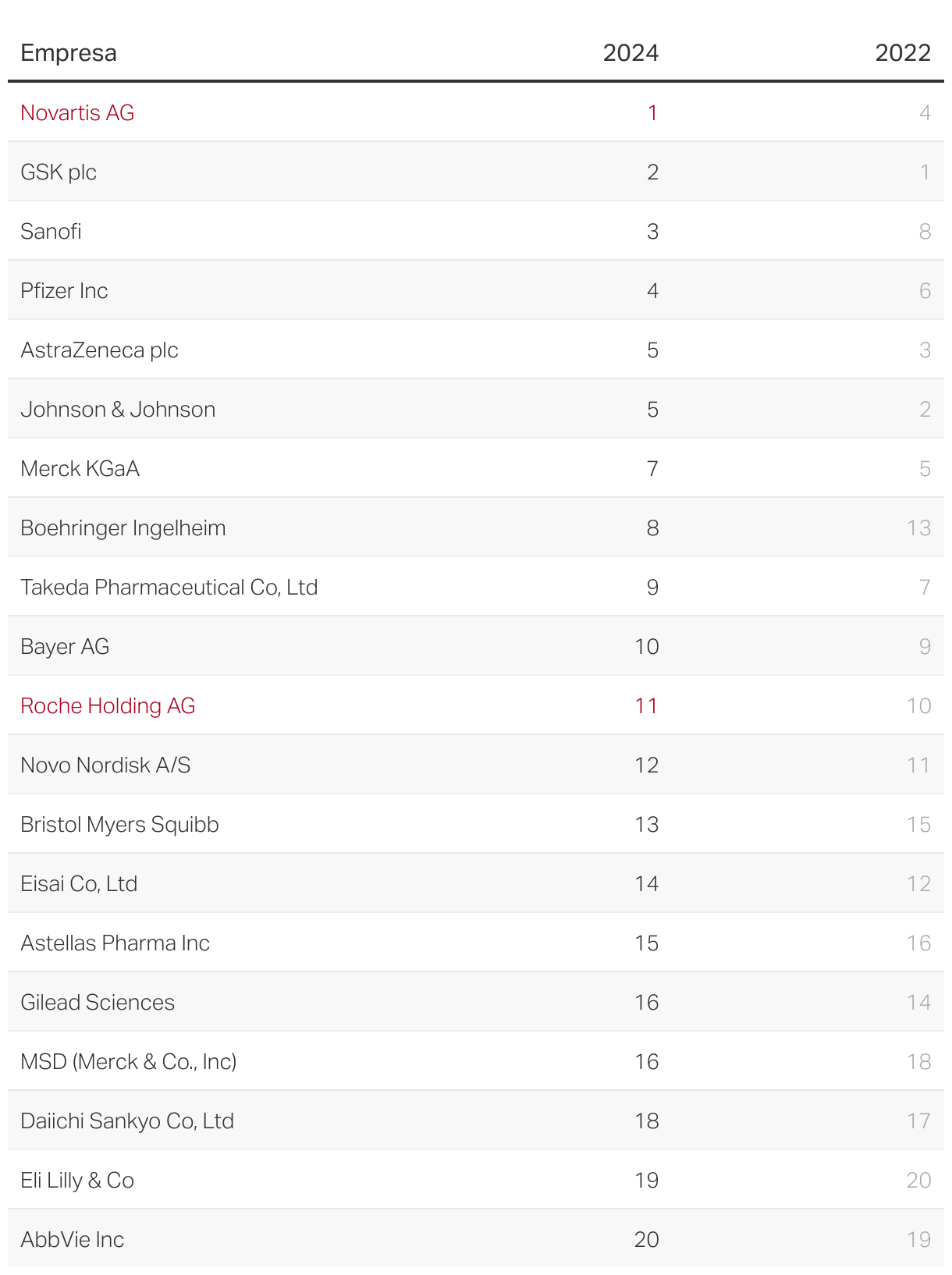The height and width of the screenshot is (1275, 952).
Task: Select the Pfizer Inc entry
Action: [64, 291]
